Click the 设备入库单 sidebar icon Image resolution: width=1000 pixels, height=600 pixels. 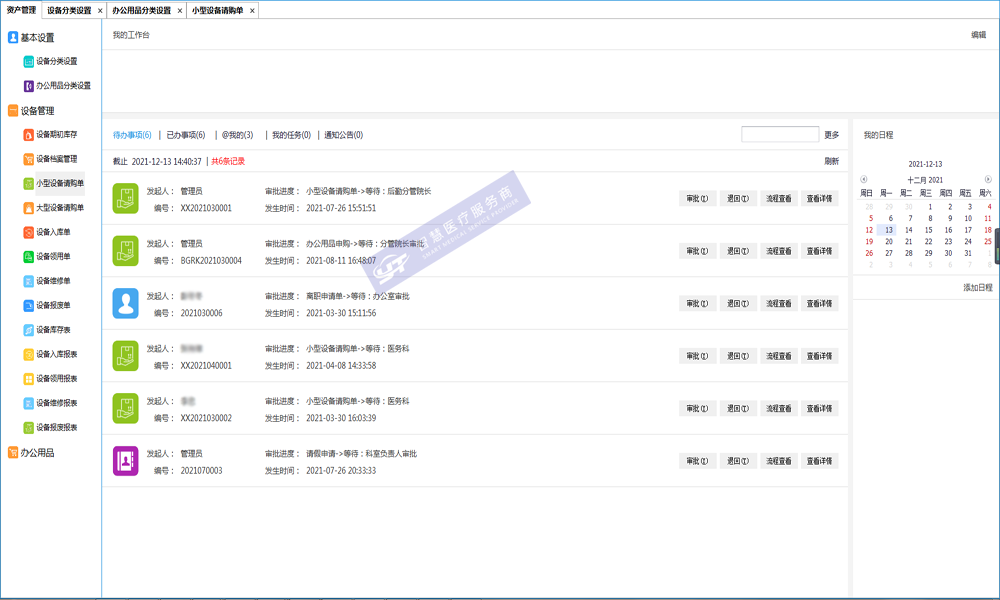tap(28, 232)
